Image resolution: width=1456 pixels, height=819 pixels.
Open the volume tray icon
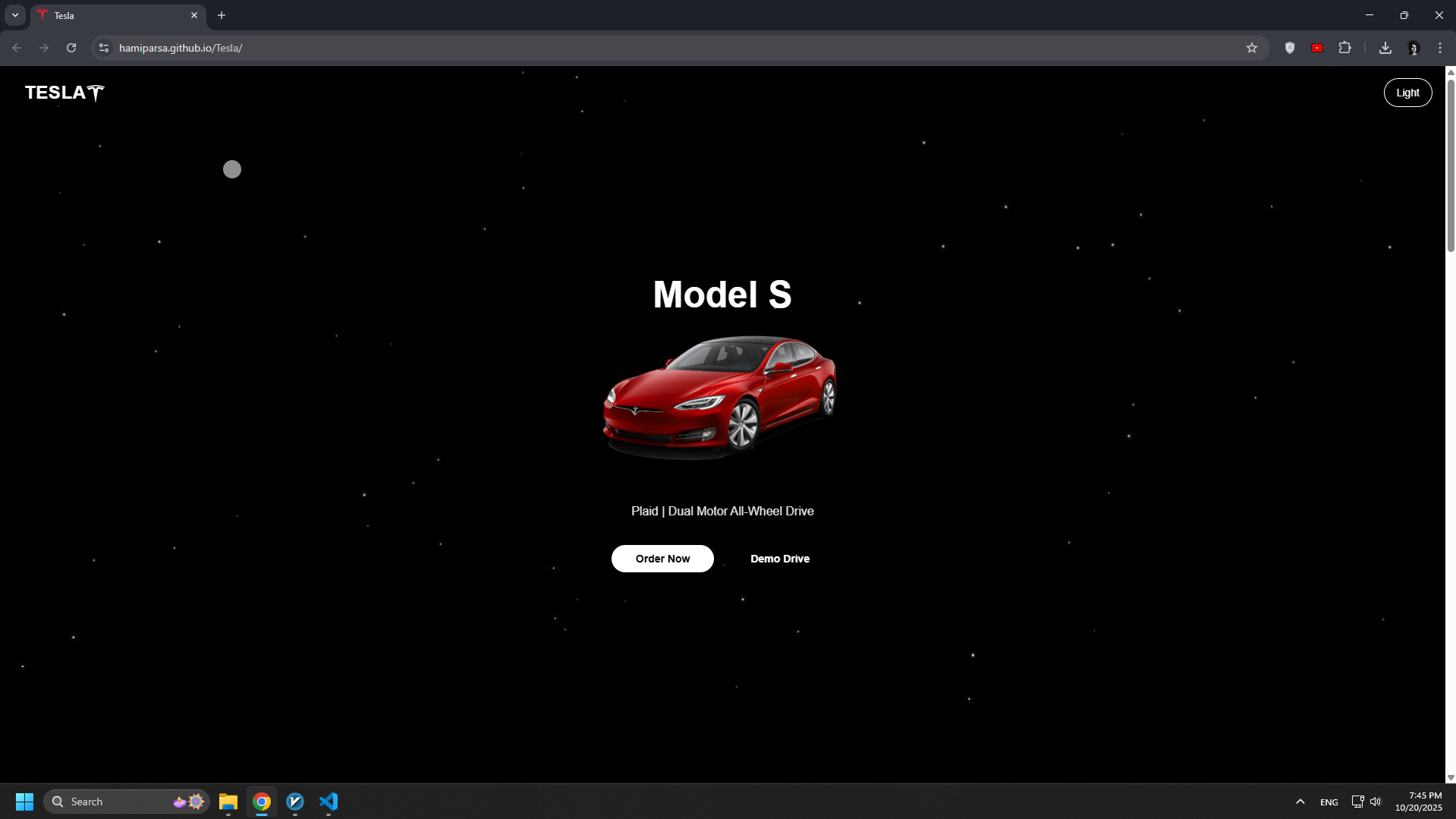coord(1376,802)
